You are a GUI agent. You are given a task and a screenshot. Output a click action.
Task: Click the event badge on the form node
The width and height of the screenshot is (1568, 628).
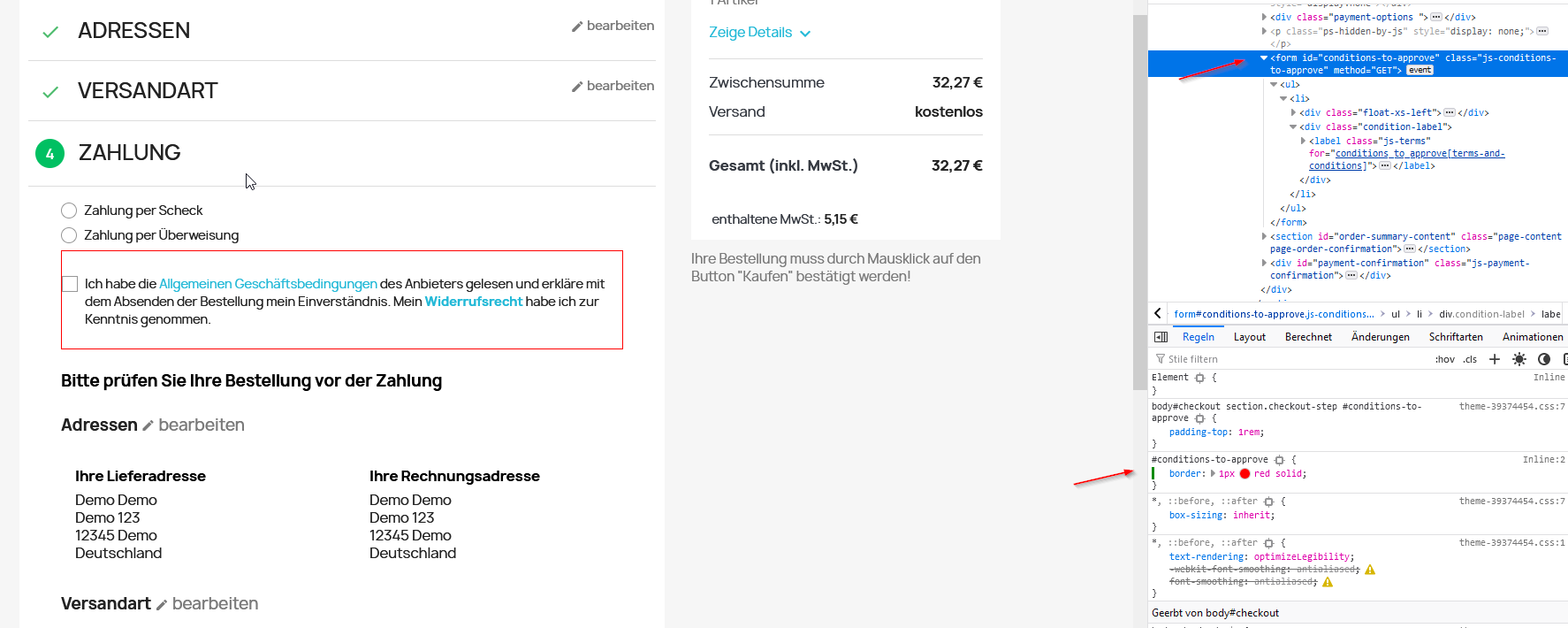(1420, 71)
